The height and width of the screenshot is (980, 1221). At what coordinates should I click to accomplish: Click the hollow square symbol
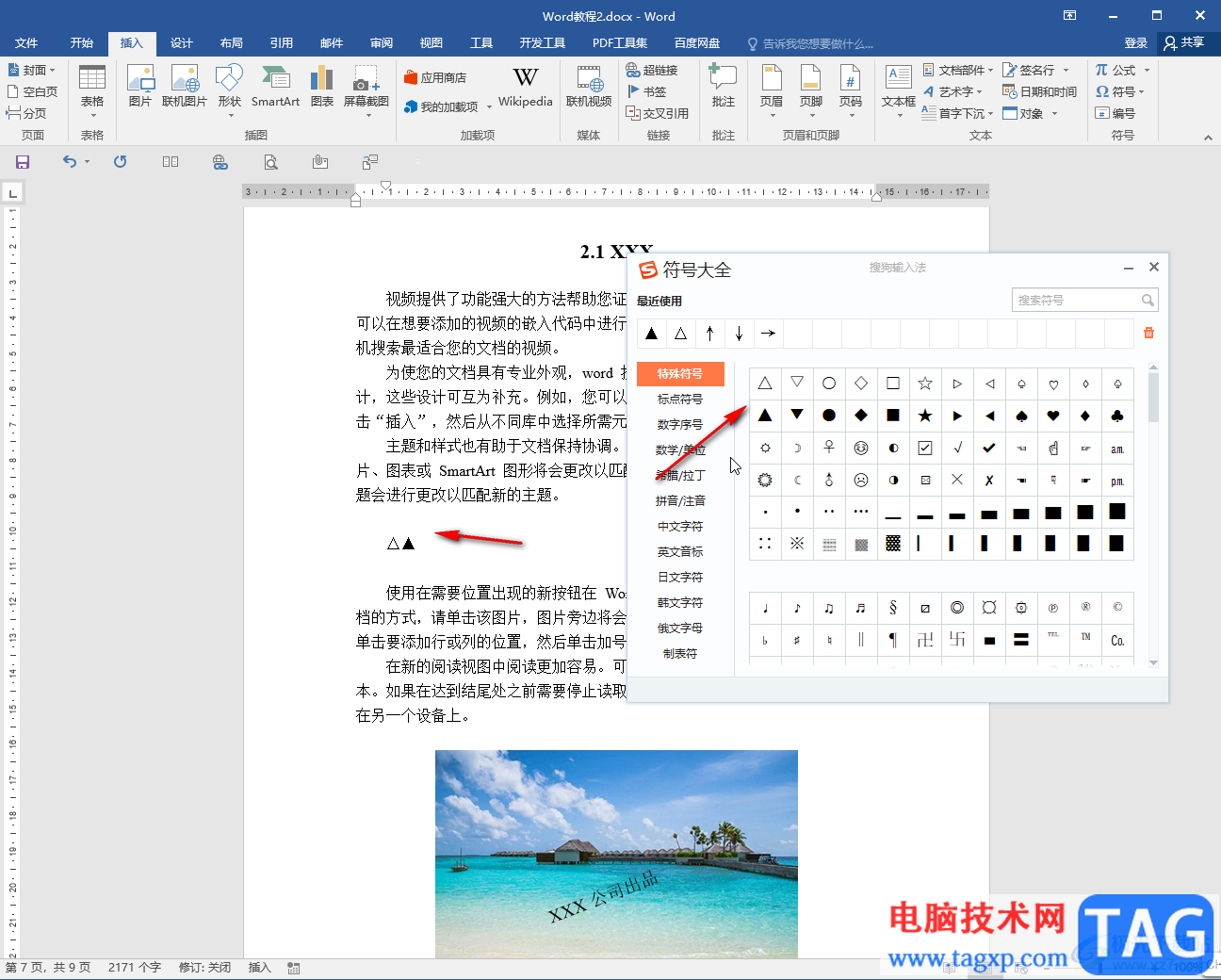click(x=893, y=384)
